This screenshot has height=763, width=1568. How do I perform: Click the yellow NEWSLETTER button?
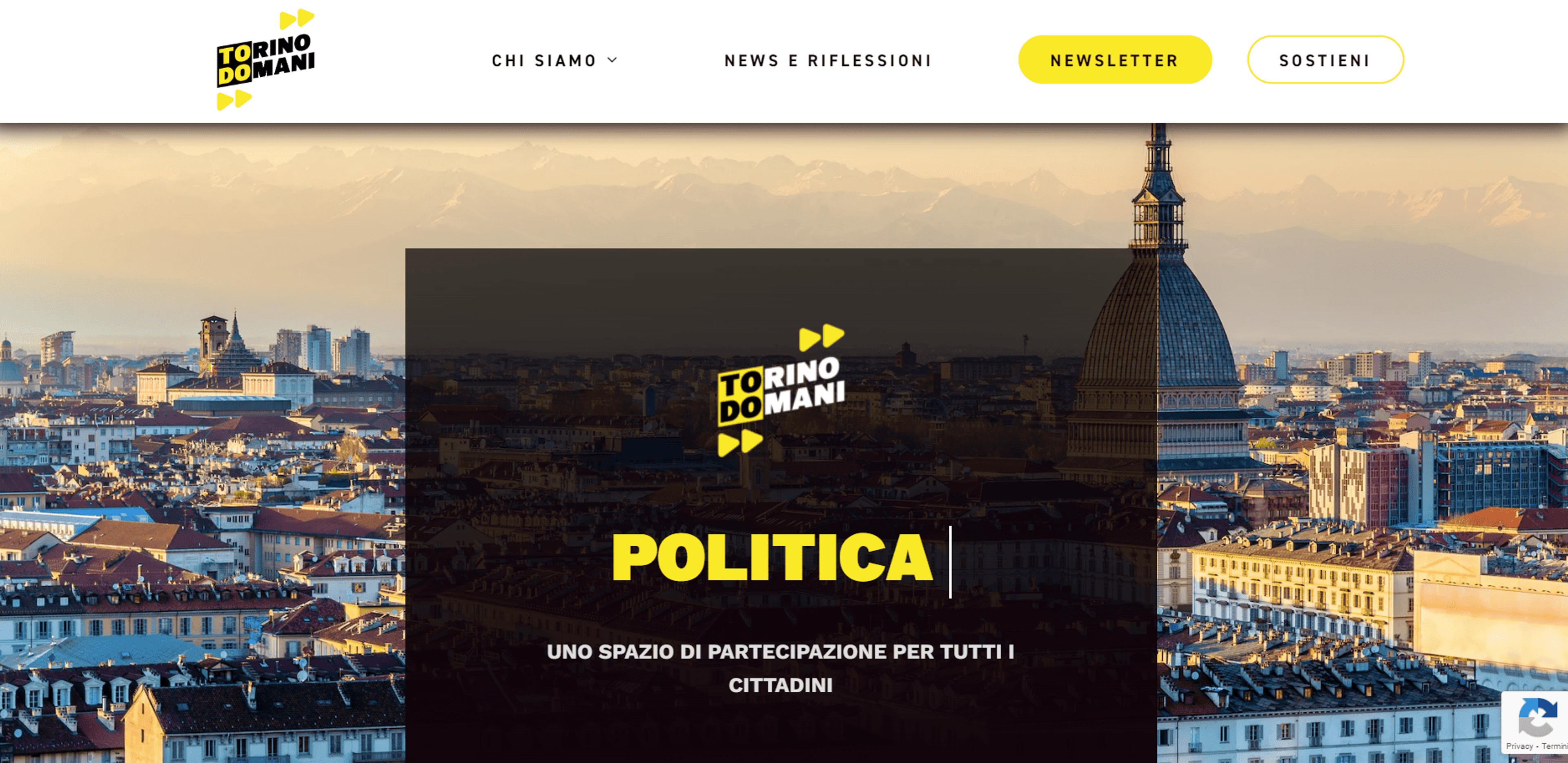(1115, 60)
